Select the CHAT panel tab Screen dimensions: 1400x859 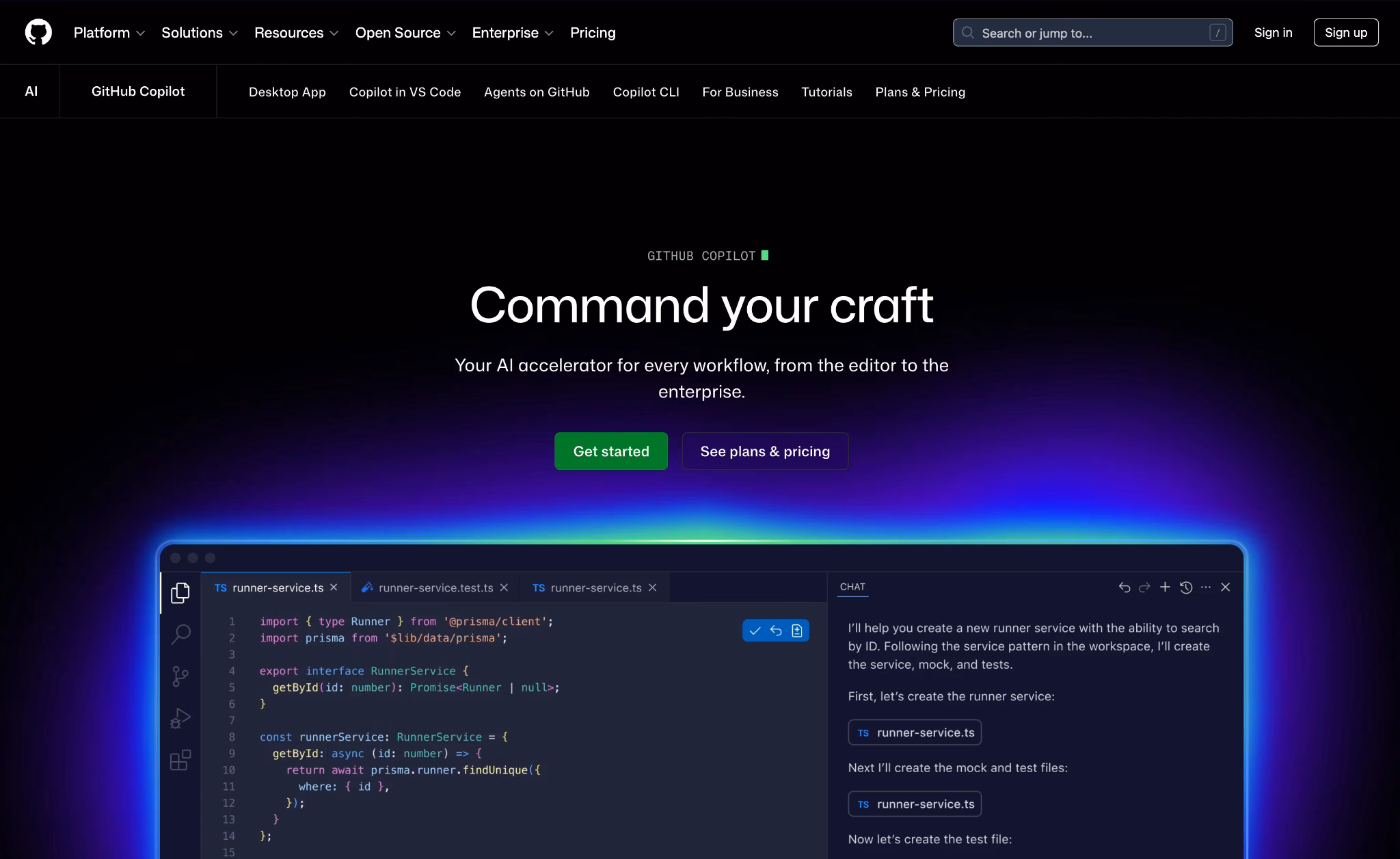[852, 587]
